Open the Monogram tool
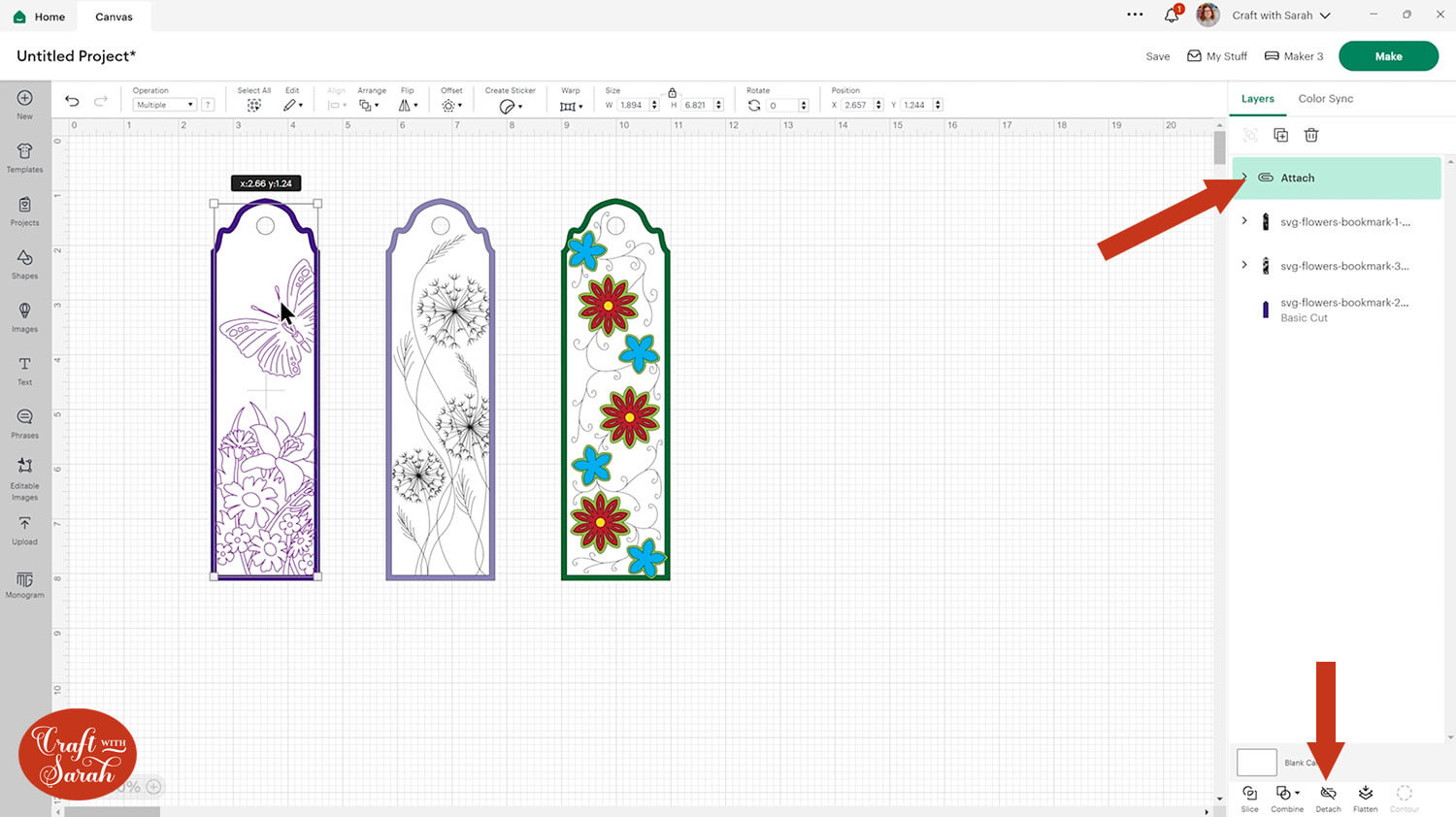Viewport: 1456px width, 817px height. [x=24, y=584]
